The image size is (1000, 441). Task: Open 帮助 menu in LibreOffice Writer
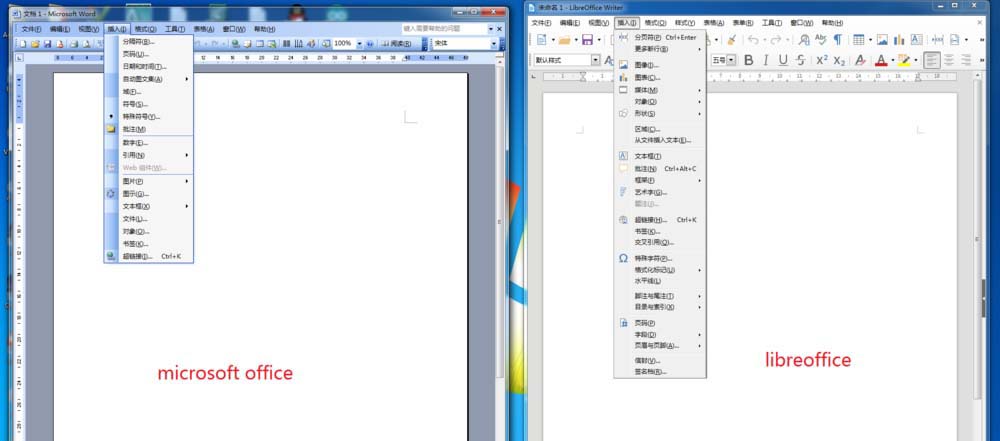pos(831,22)
